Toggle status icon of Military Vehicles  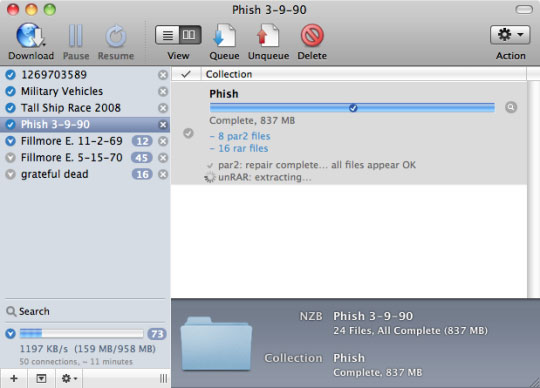click(11, 91)
